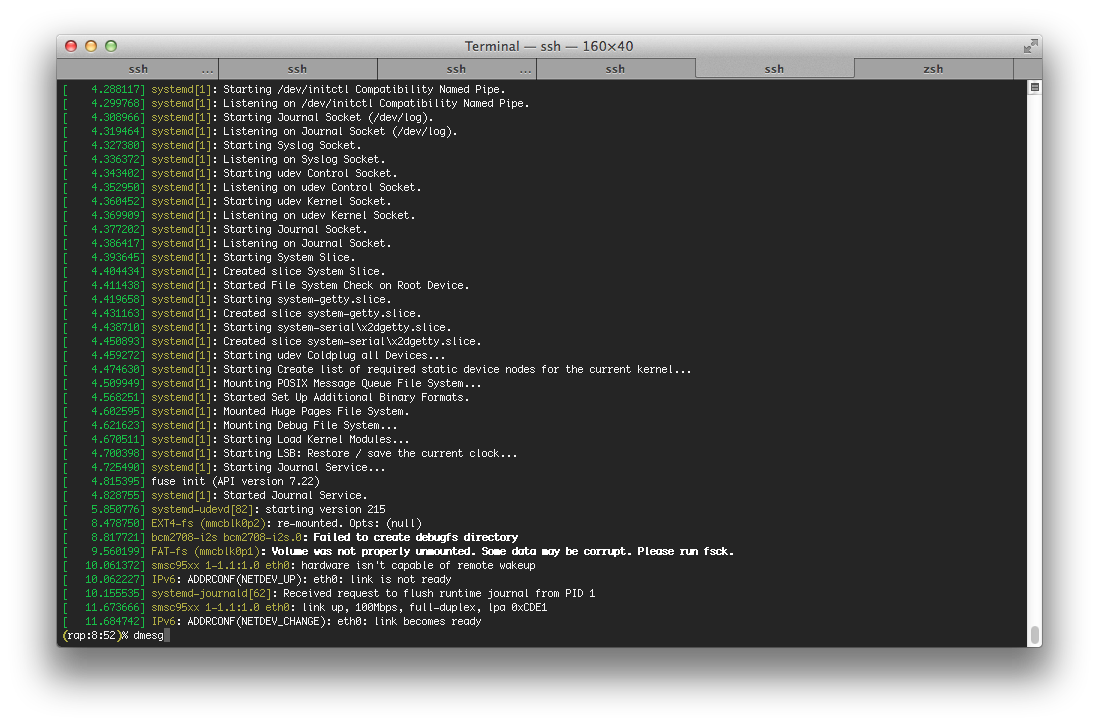Viewport: 1099px width, 726px height.
Task: Enter full screen using the title bar arrows icon
Action: click(x=1030, y=46)
